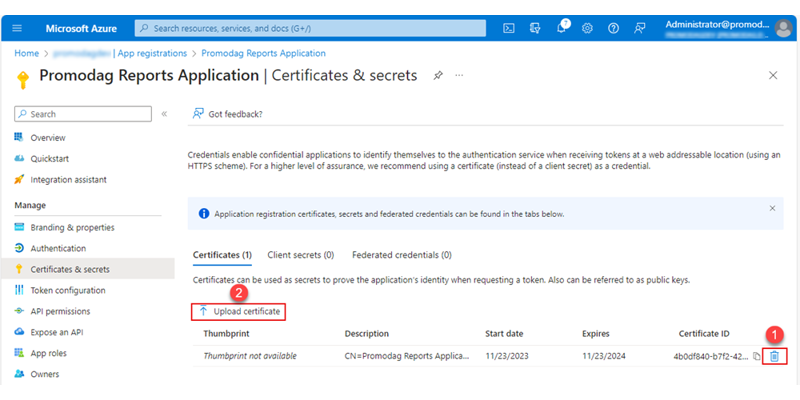Copy the certificate ID to the clipboard
Screen dimensions: 800x400
(757, 356)
